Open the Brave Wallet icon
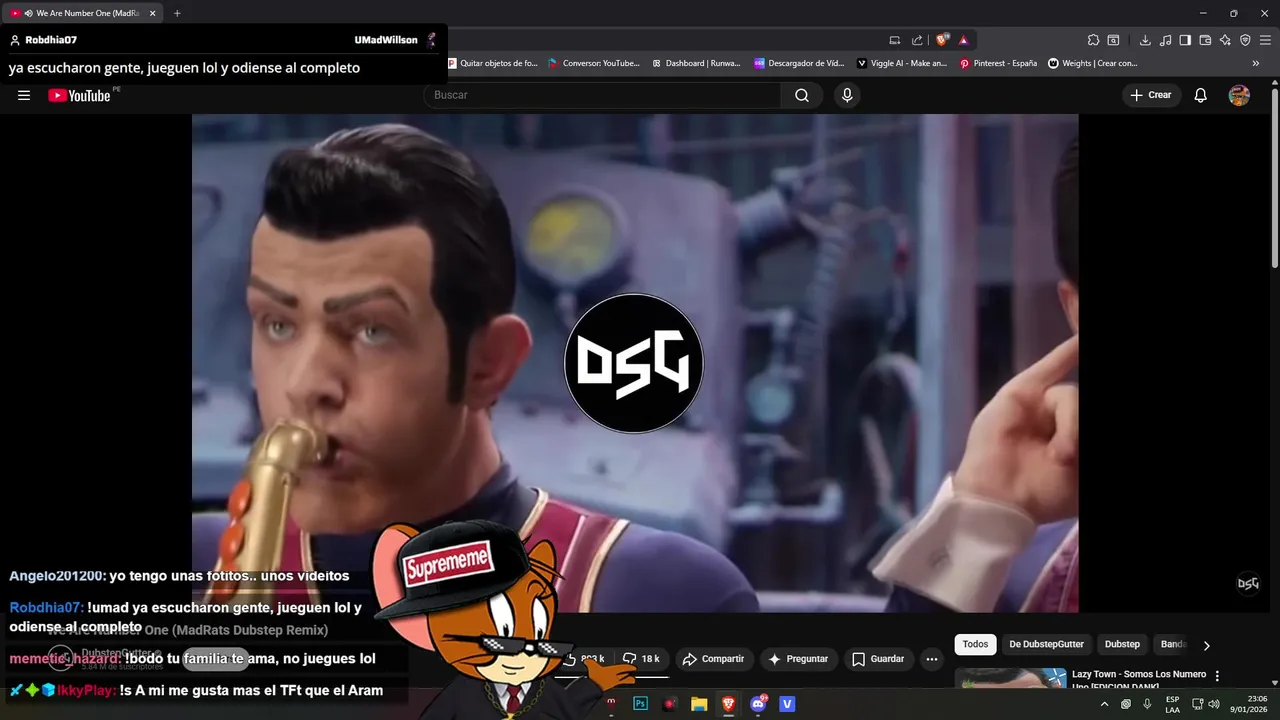The height and width of the screenshot is (720, 1280). point(1205,40)
